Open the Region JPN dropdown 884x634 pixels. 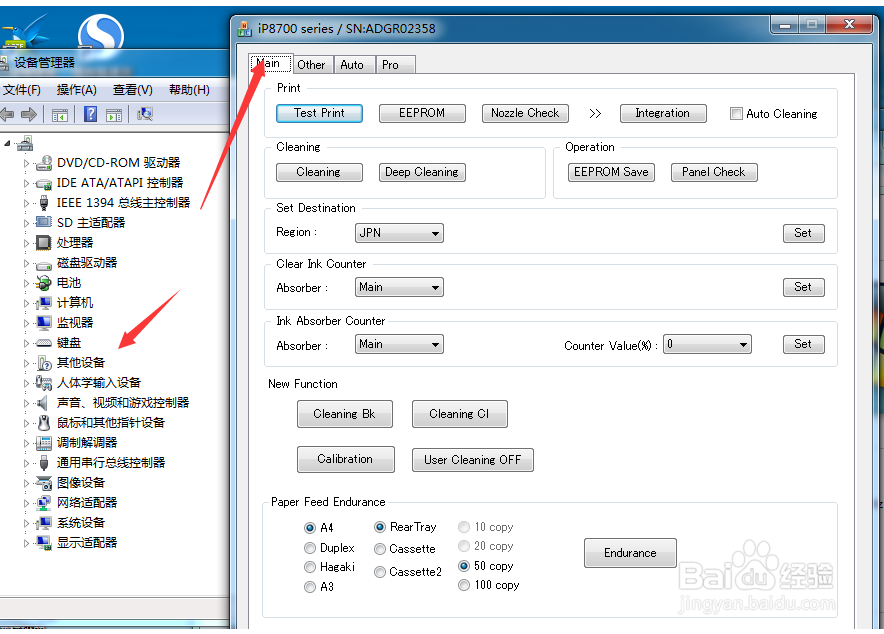tap(399, 233)
